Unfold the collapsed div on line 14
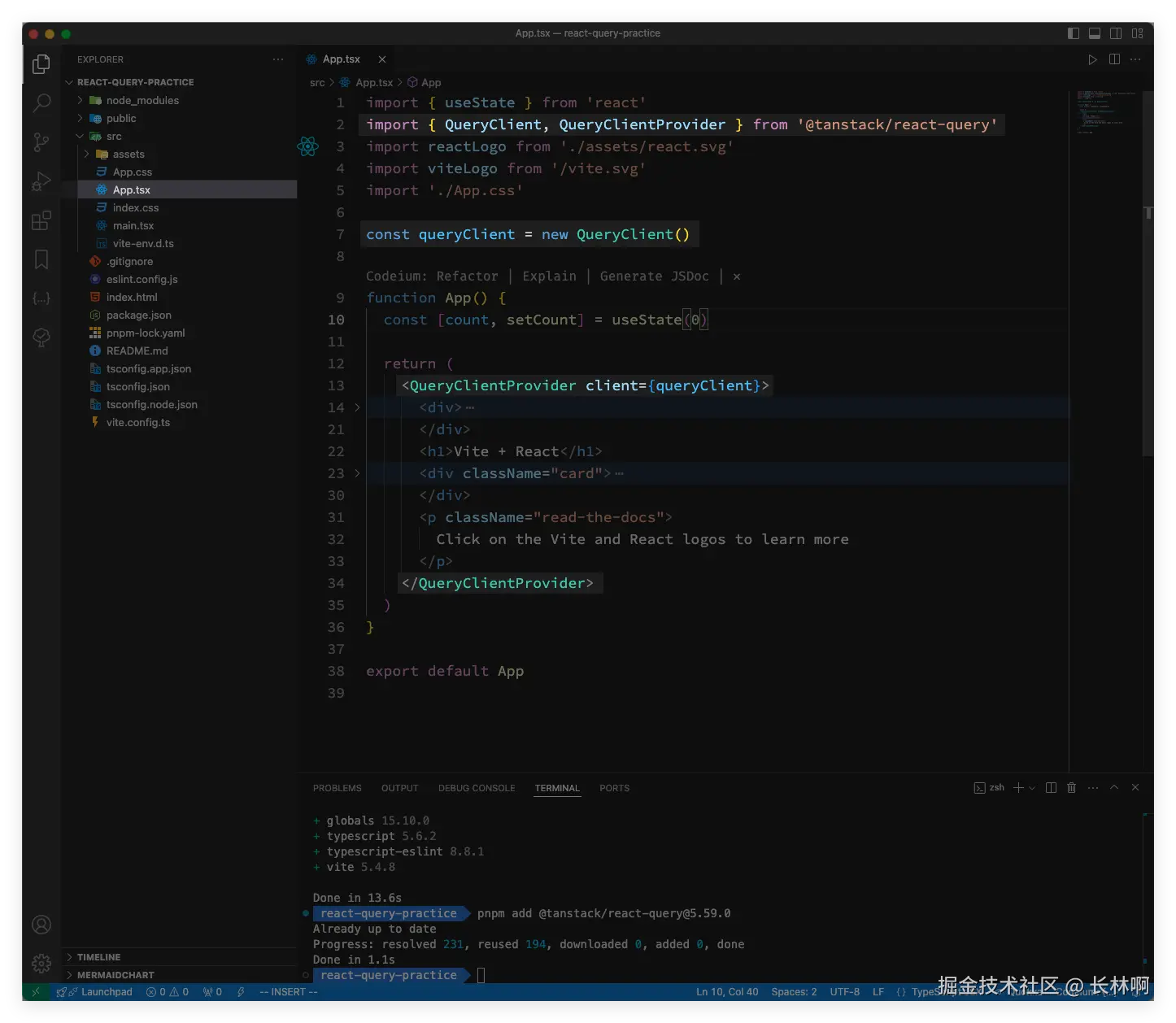This screenshot has width=1176, height=1023. tap(357, 407)
